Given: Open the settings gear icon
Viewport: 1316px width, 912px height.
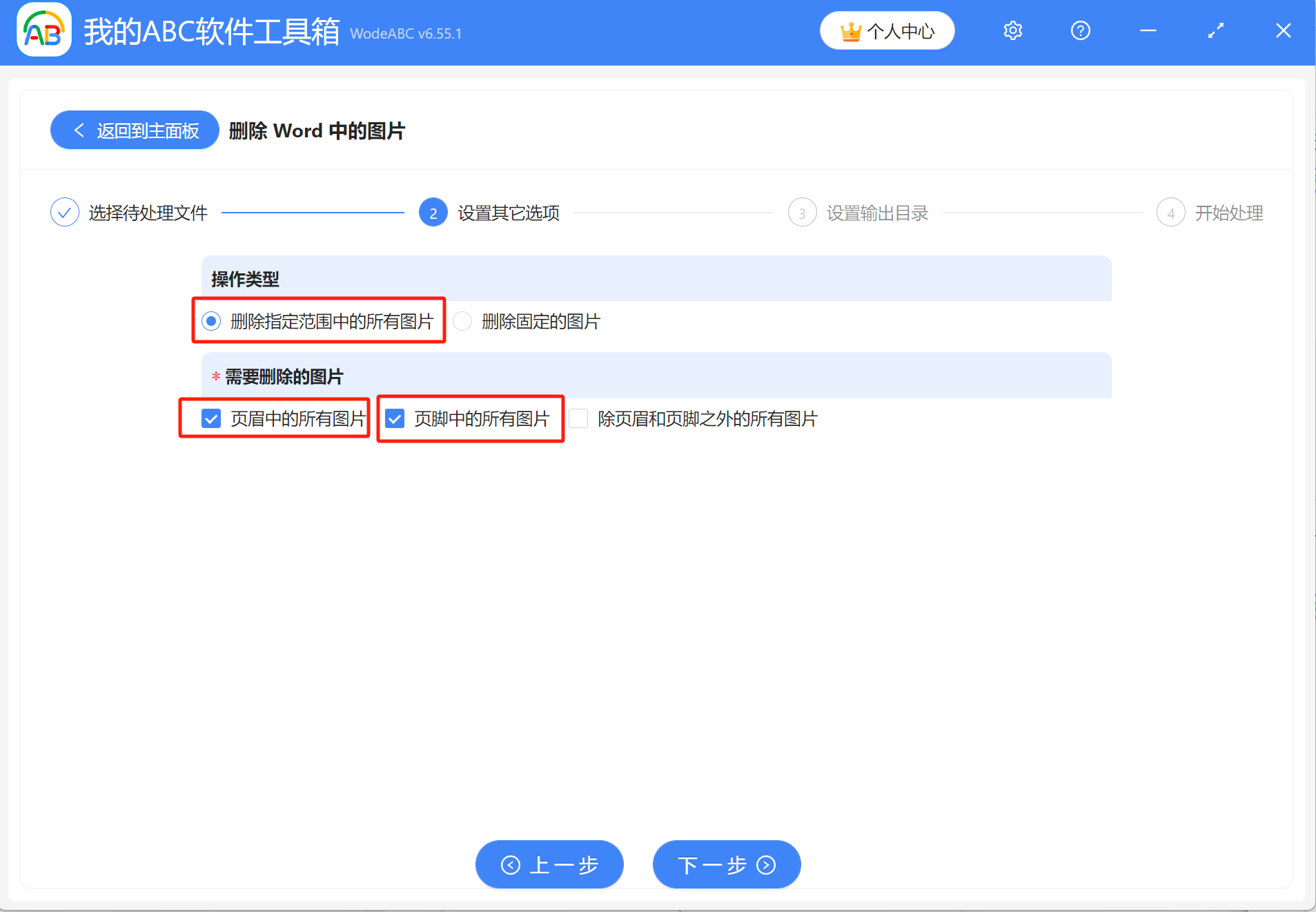Looking at the screenshot, I should point(1012,30).
